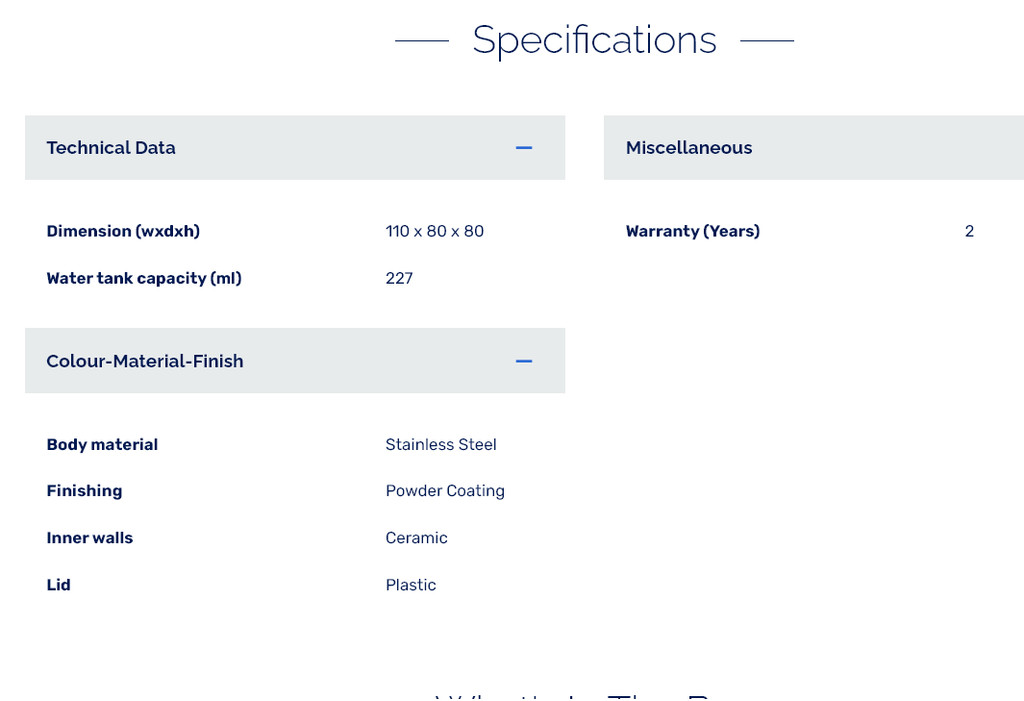Select the Dimension (wxdxh) label
The width and height of the screenshot is (1024, 701).
pos(123,231)
